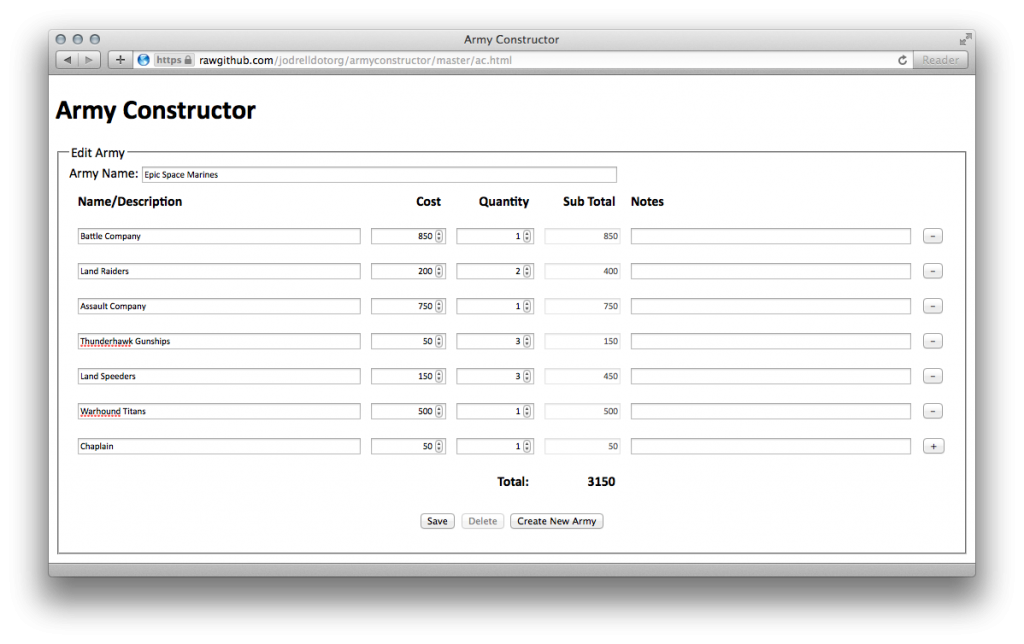
Task: Reload the page with the refresh icon
Action: click(902, 60)
